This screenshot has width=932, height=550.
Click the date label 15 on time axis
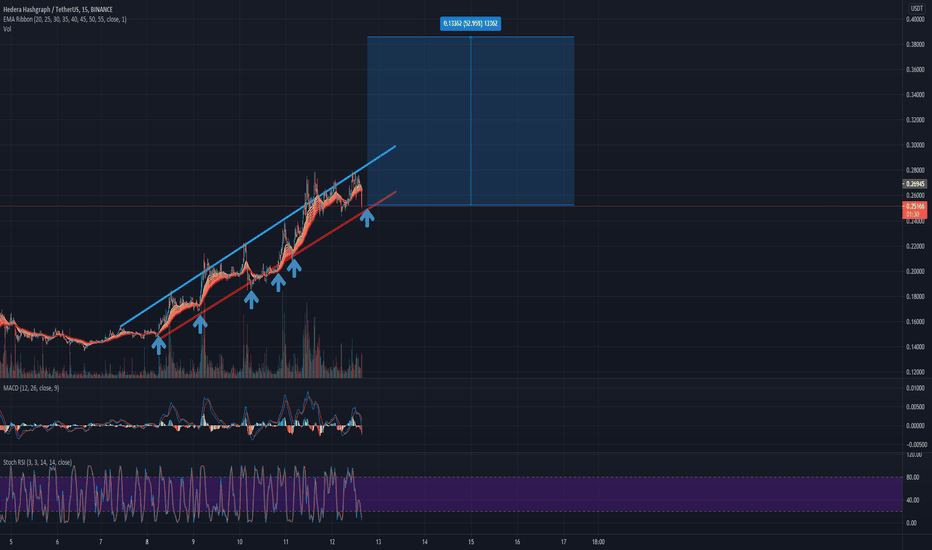(471, 542)
